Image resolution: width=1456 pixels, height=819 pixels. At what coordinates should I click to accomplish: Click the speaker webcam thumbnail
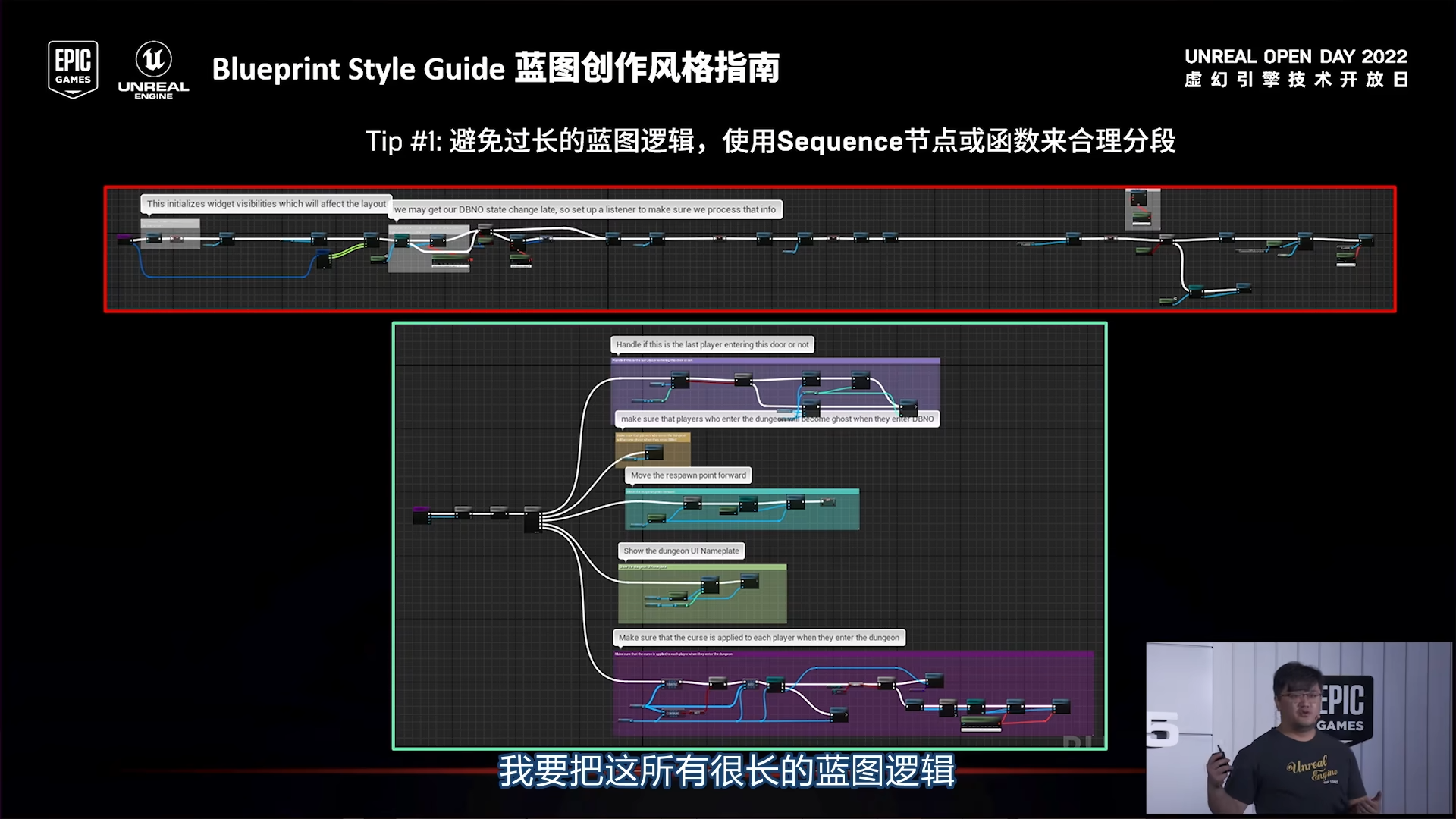(1298, 728)
